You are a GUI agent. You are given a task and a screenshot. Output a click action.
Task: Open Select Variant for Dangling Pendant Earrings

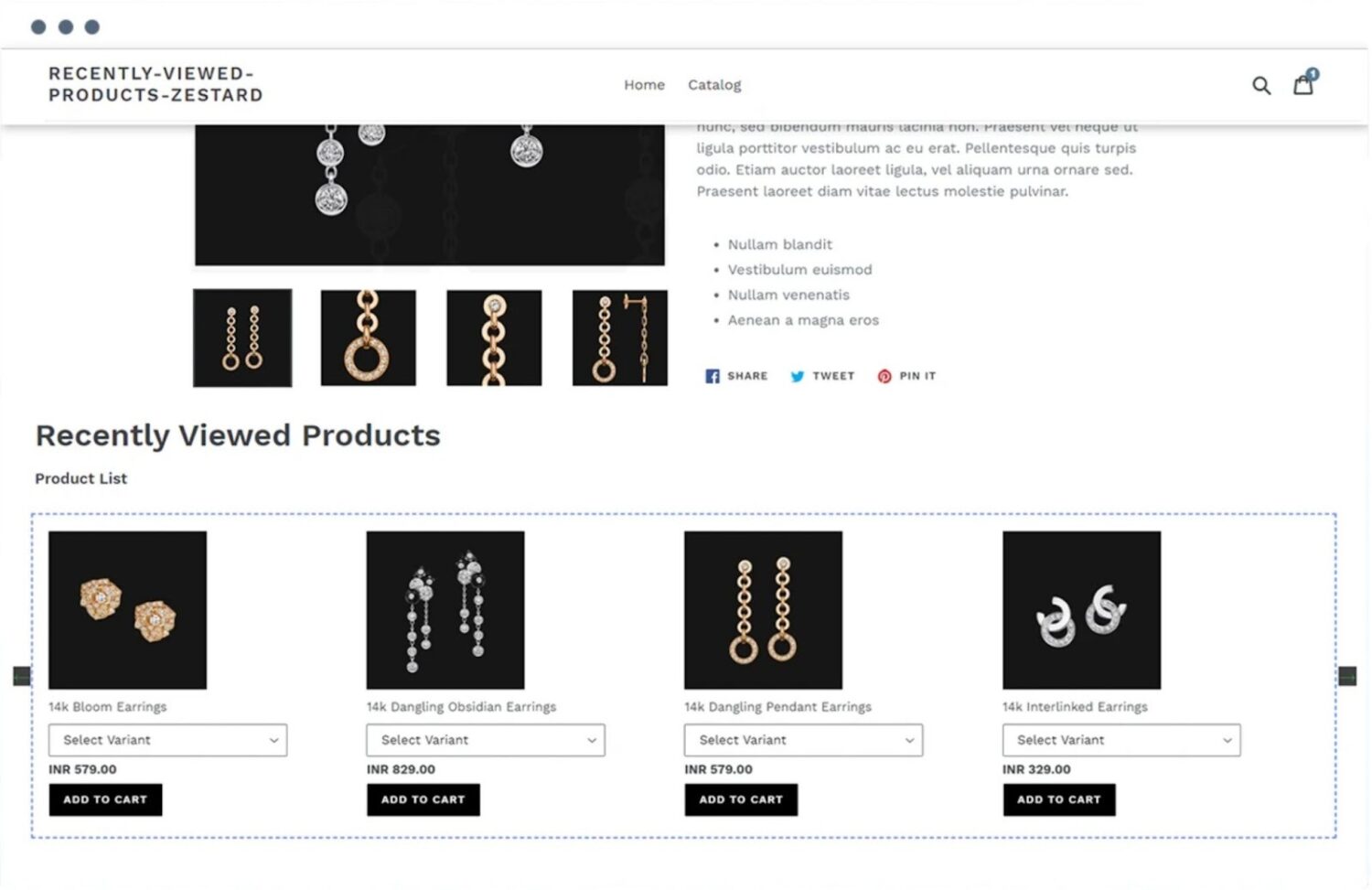(803, 740)
